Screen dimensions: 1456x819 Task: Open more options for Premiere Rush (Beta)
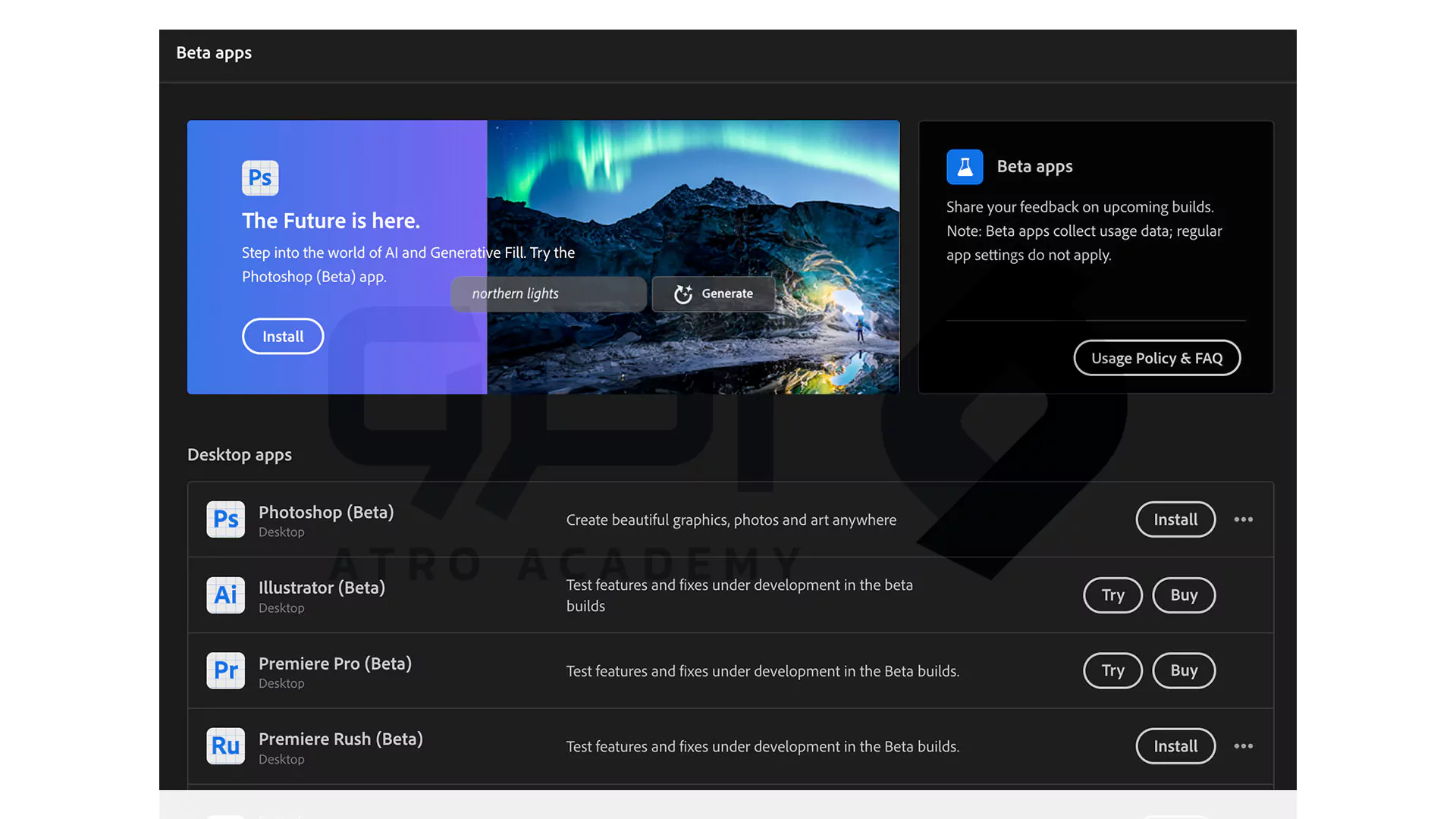click(1244, 746)
